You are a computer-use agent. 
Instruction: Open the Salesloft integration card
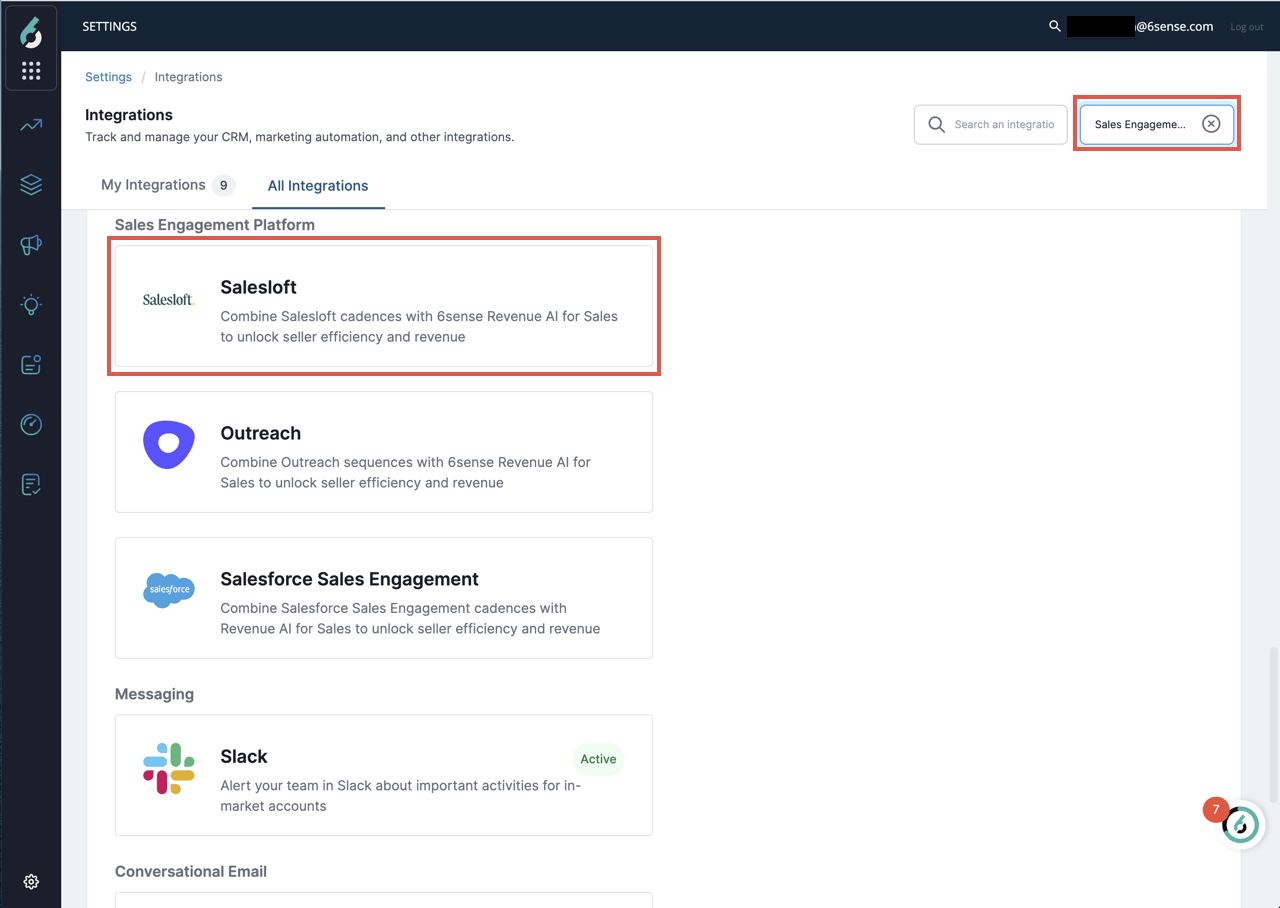(384, 306)
